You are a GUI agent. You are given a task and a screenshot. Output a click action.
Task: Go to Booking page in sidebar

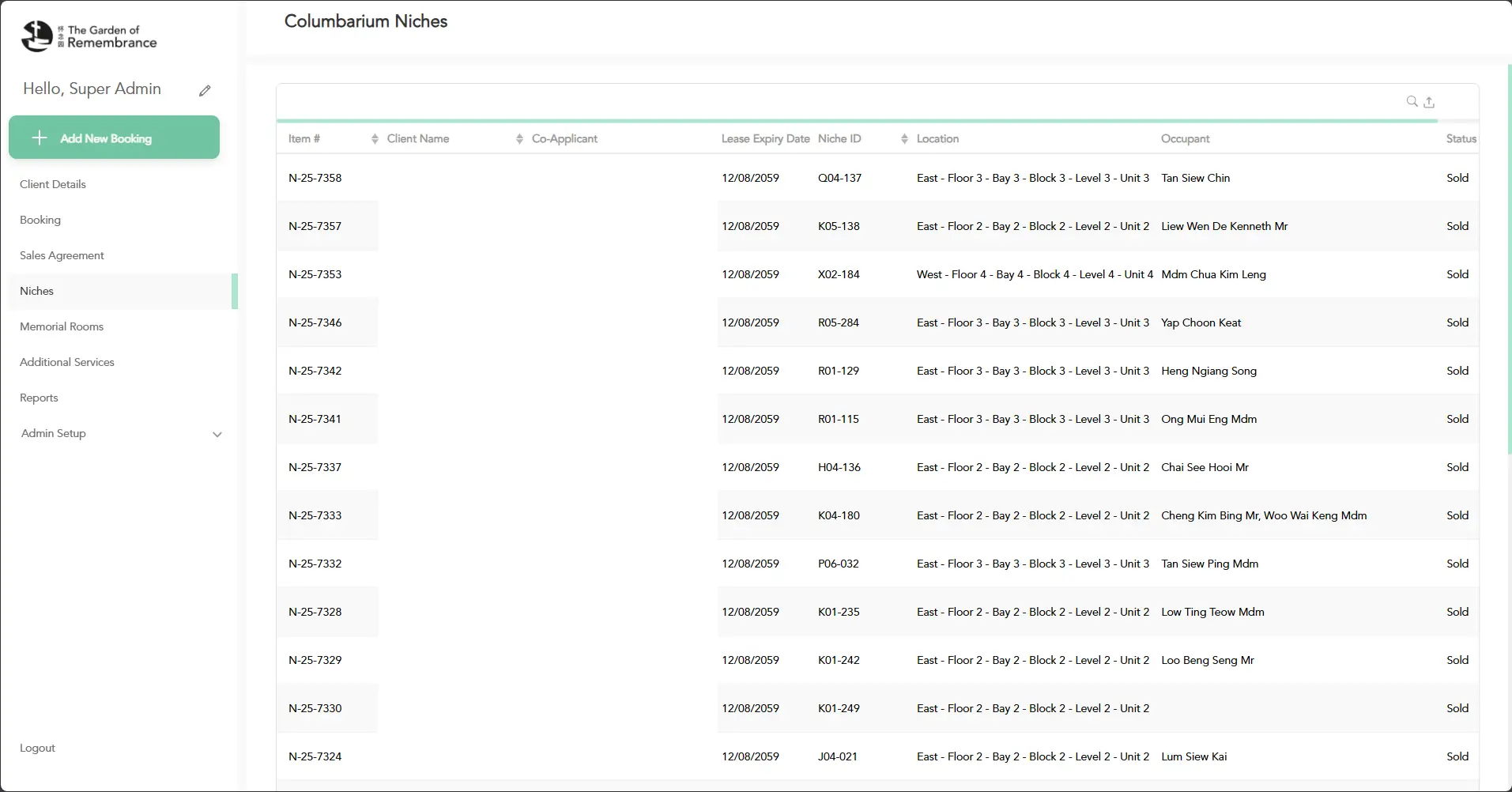point(40,220)
